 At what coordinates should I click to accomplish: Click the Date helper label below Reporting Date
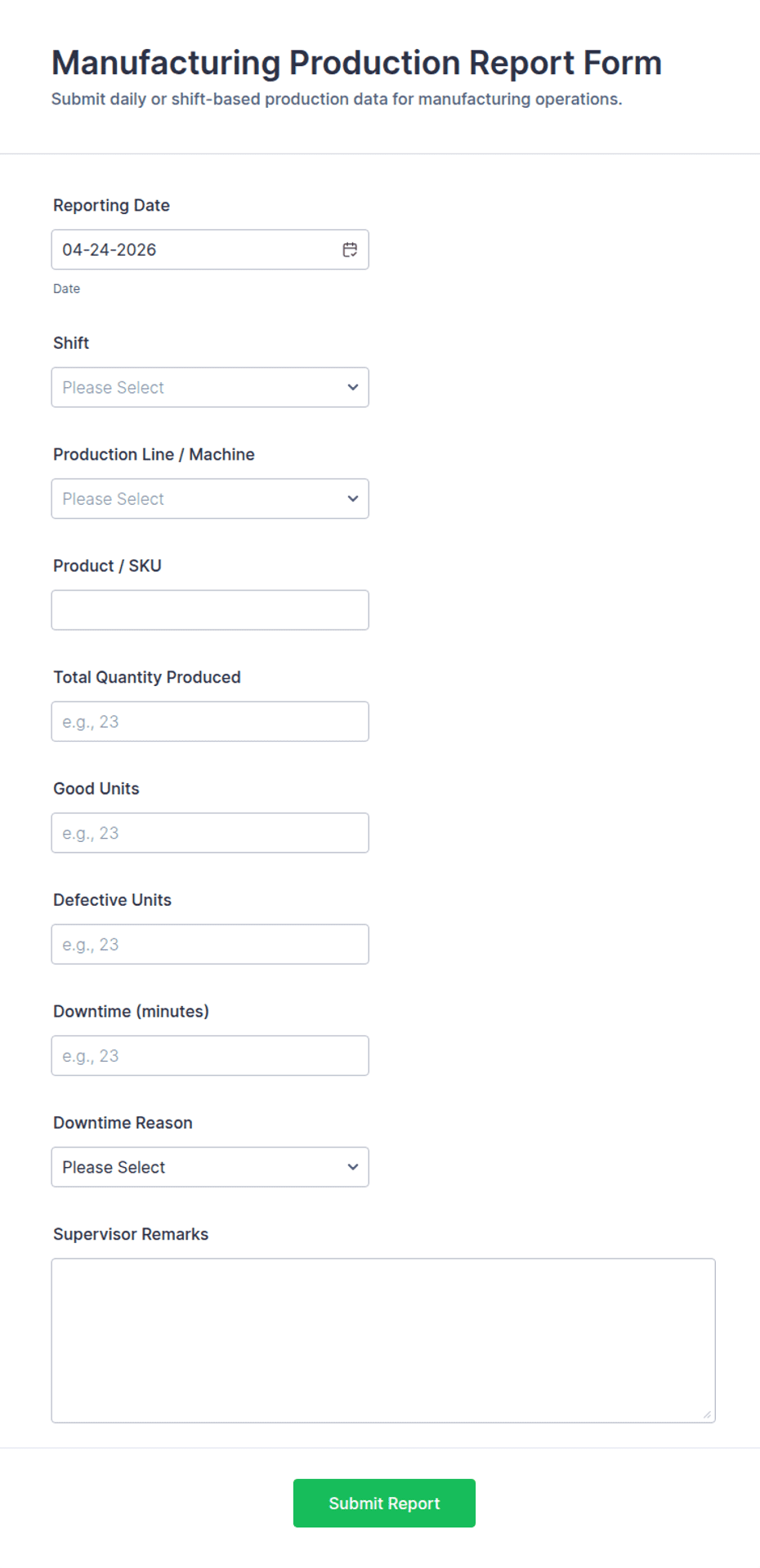coord(66,288)
